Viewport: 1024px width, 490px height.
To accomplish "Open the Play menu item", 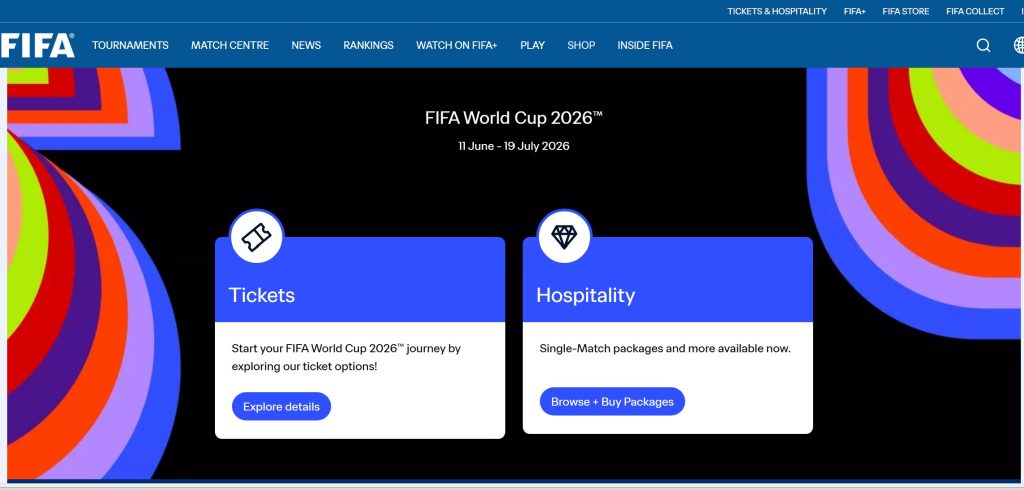I will pos(532,45).
